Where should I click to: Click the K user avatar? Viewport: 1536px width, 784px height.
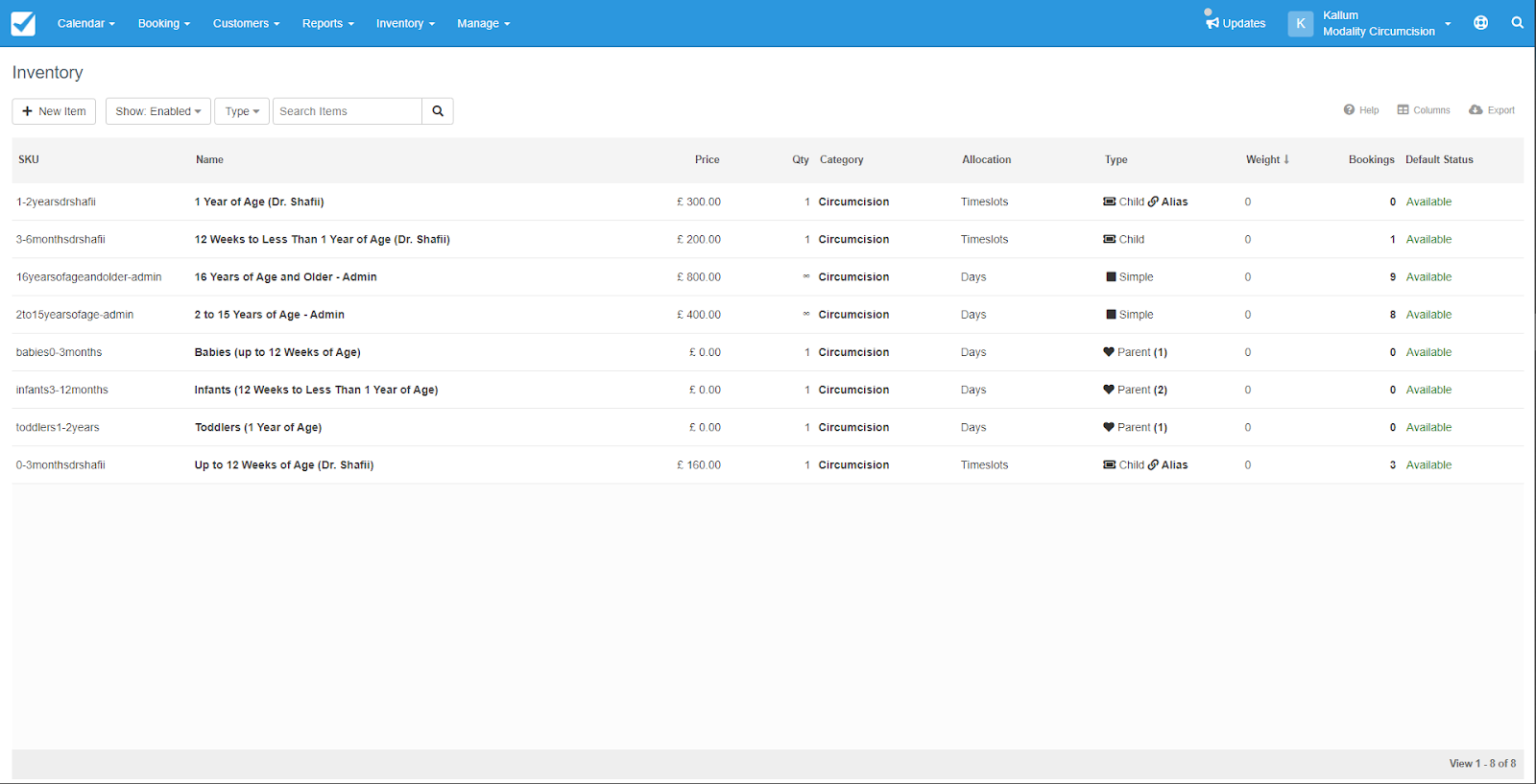pos(1301,23)
